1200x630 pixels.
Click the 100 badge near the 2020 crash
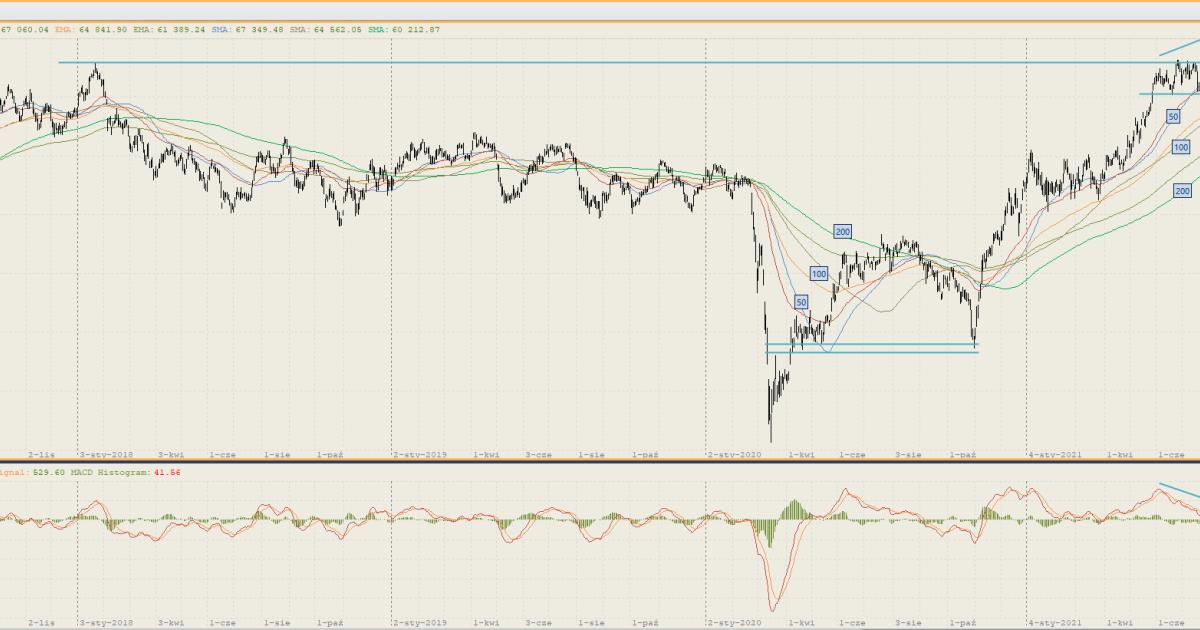819,274
